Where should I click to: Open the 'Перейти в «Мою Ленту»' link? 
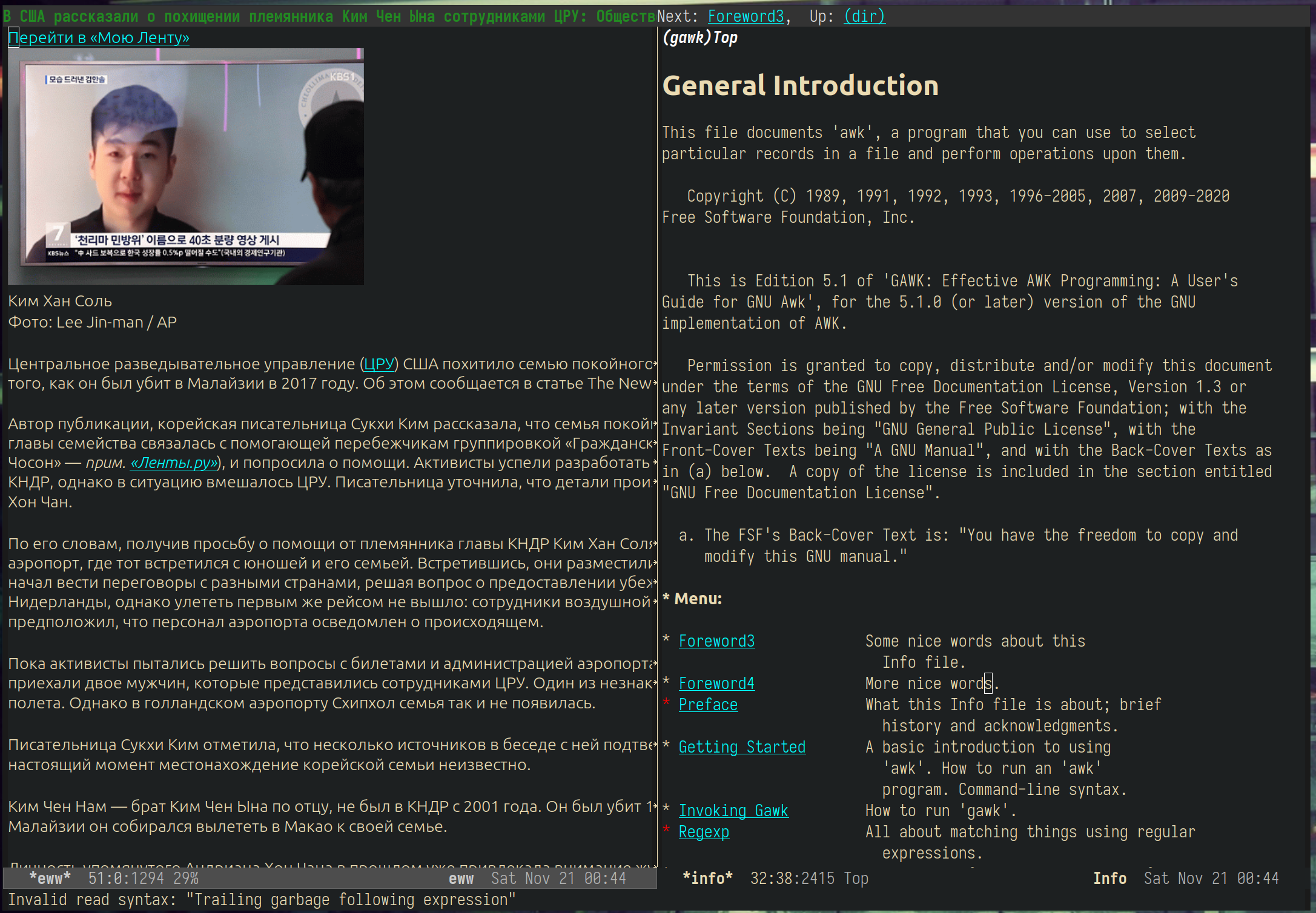pyautogui.click(x=99, y=38)
